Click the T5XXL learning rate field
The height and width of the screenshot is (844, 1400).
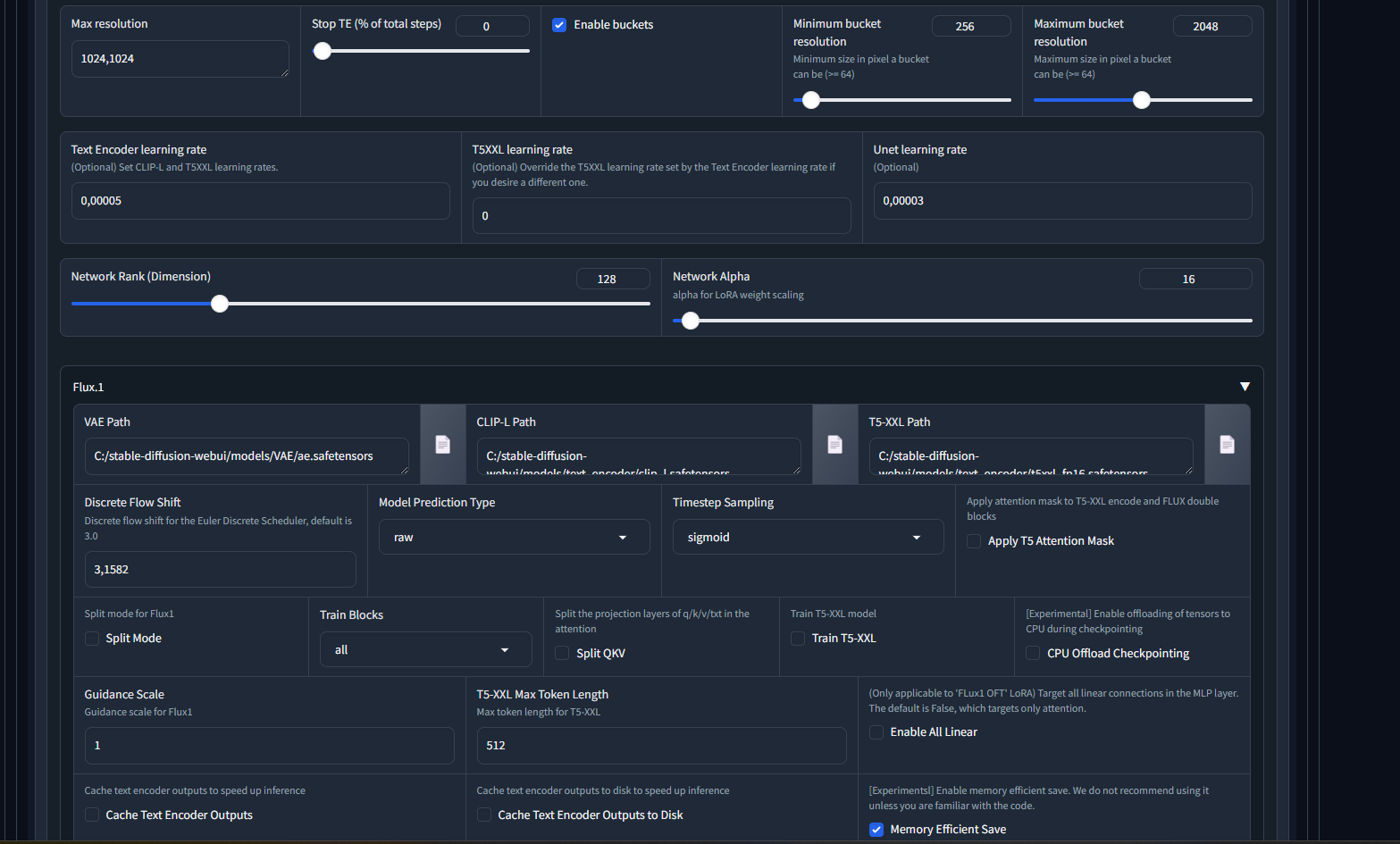pyautogui.click(x=661, y=216)
